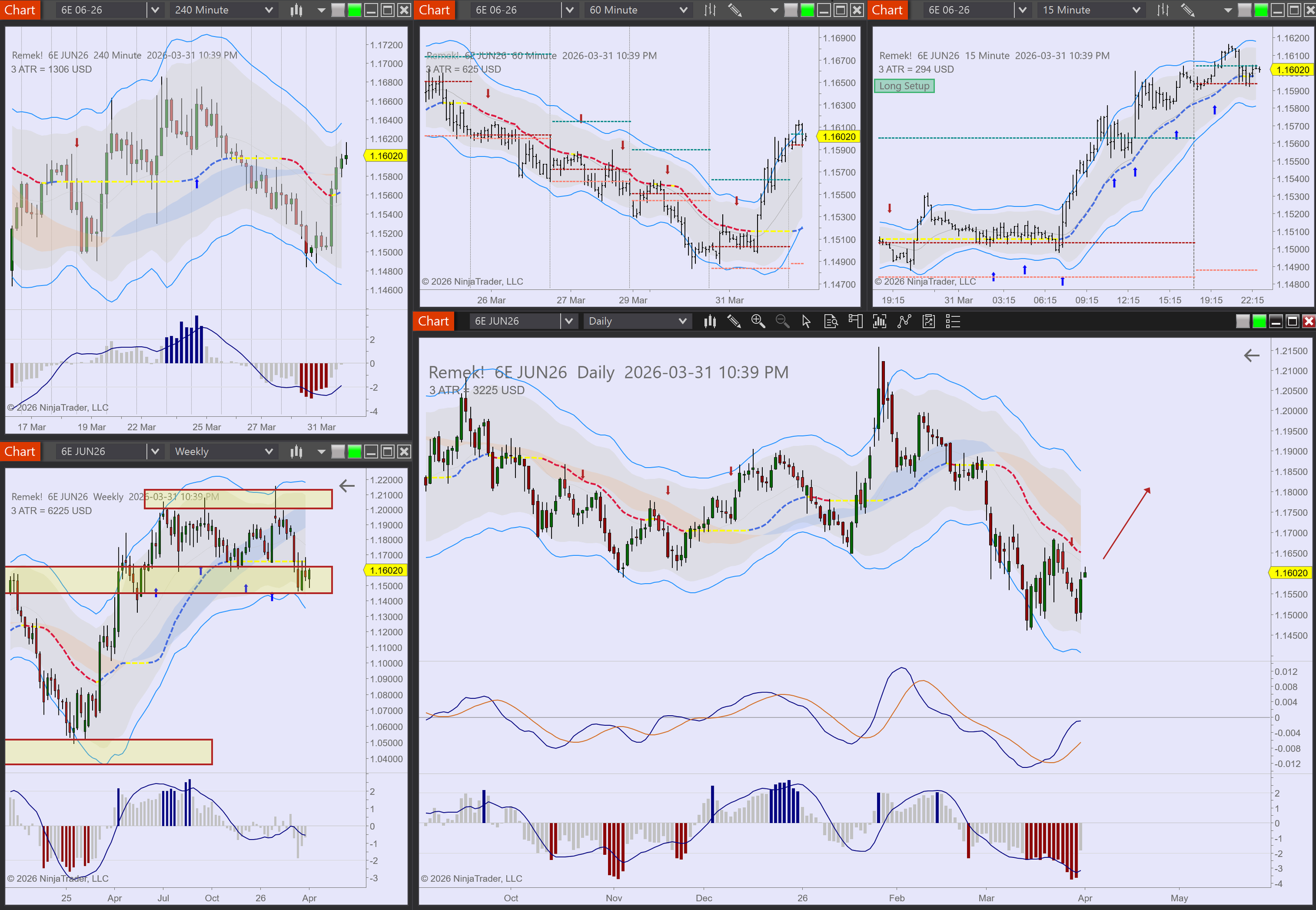Open drawing tools pencil on Daily chart
The width and height of the screenshot is (1316, 910).
point(734,322)
